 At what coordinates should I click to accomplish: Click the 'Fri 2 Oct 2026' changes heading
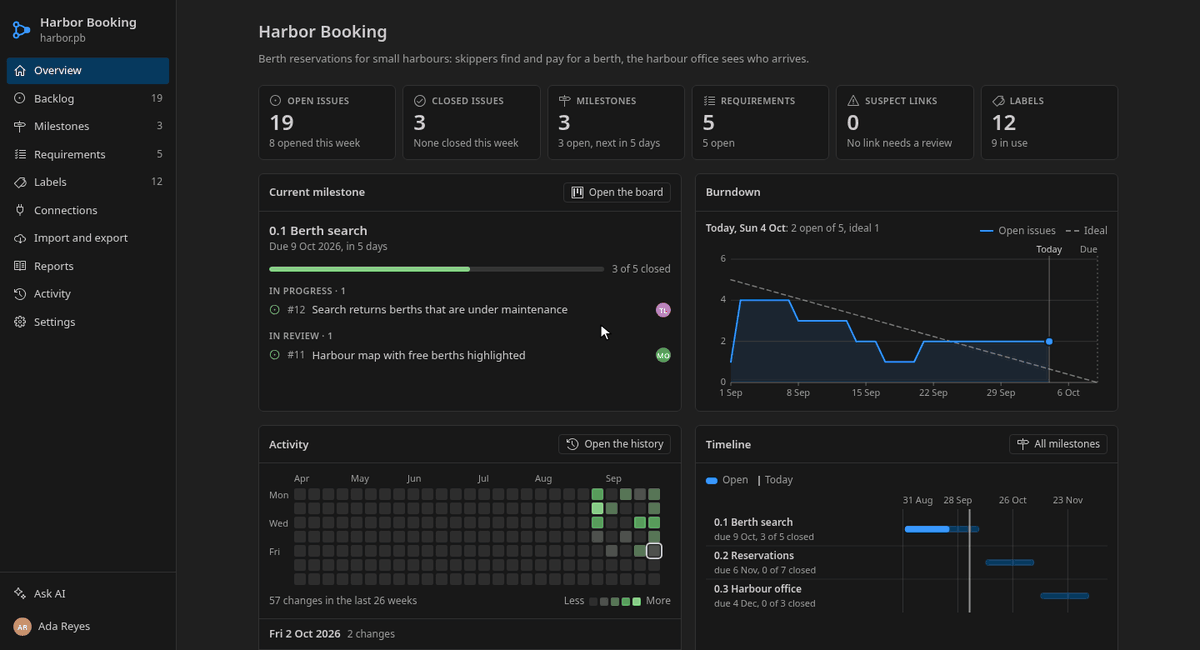point(305,634)
